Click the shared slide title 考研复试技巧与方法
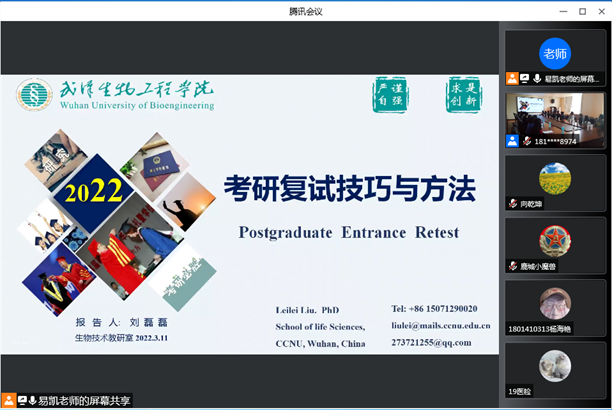Image resolution: width=612 pixels, height=410 pixels. tap(349, 188)
